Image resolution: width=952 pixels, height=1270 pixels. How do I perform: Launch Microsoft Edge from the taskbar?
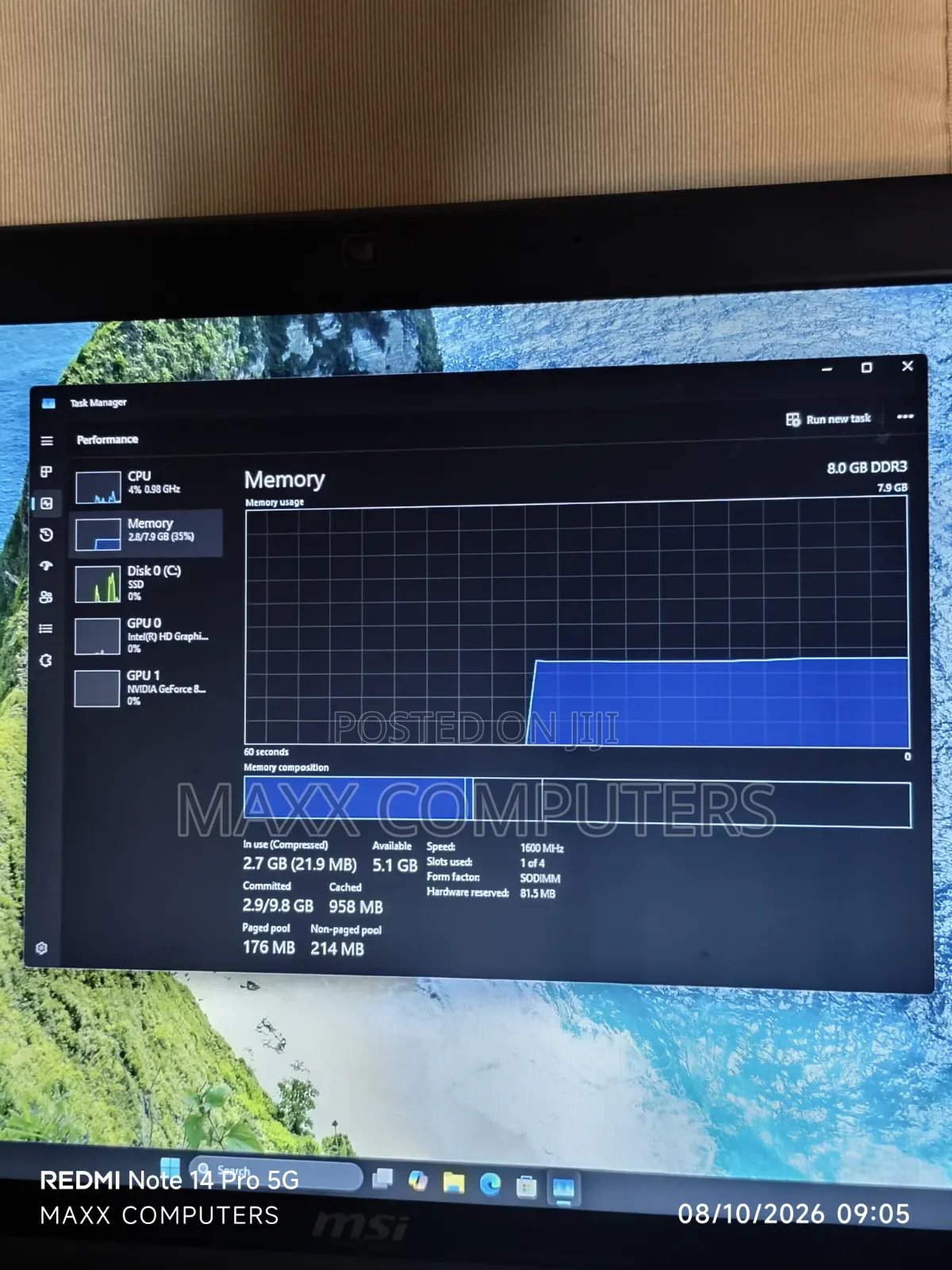click(490, 1185)
